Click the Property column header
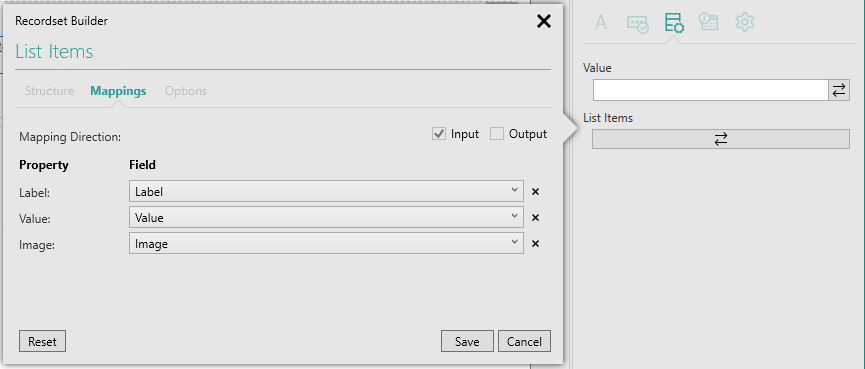 [x=44, y=165]
